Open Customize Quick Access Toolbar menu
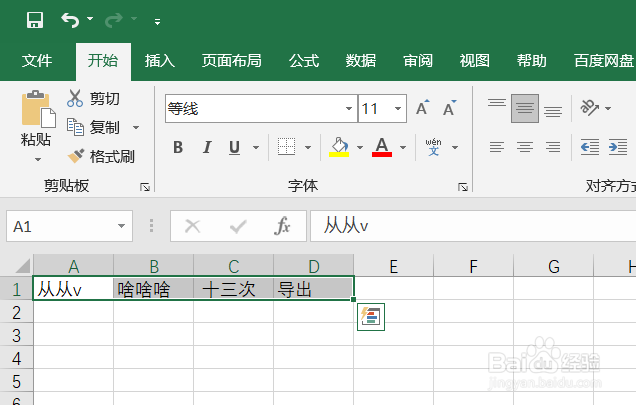This screenshot has width=636, height=405. pos(157,22)
